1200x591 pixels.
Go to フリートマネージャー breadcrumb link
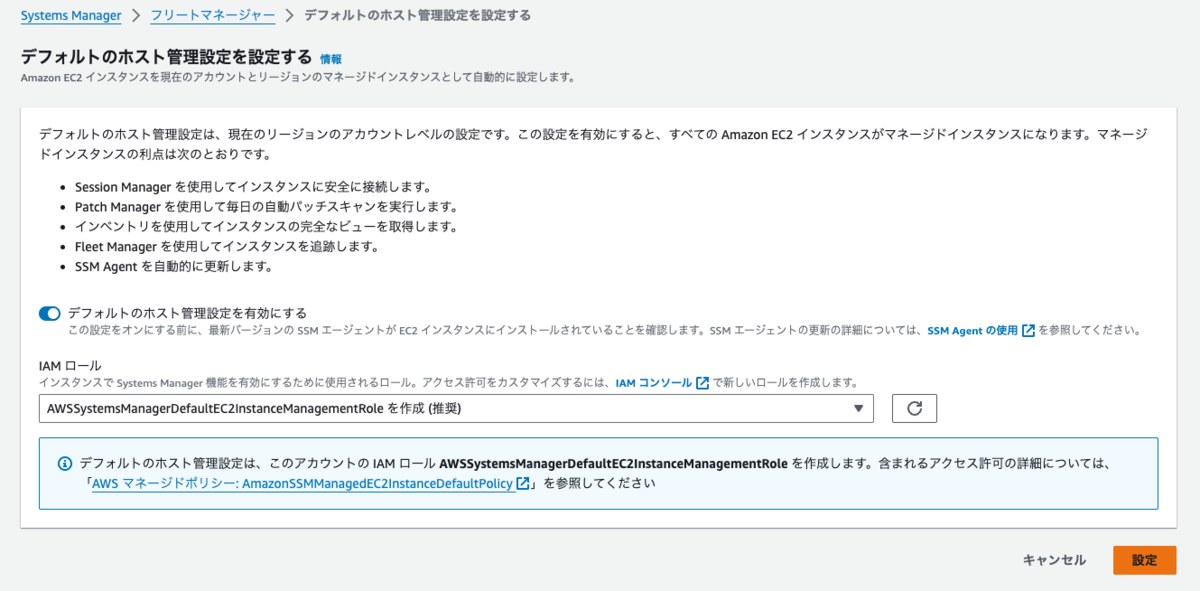(212, 16)
